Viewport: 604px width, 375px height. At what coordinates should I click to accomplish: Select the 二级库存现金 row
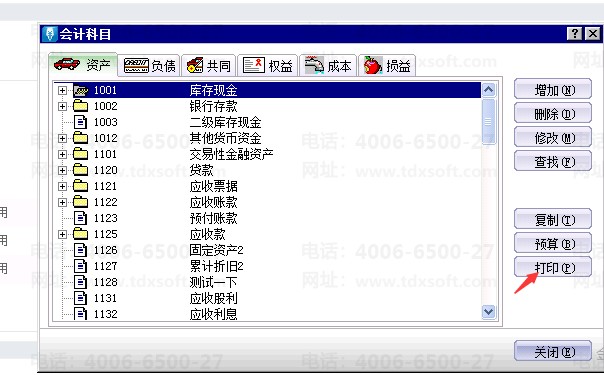click(268, 122)
